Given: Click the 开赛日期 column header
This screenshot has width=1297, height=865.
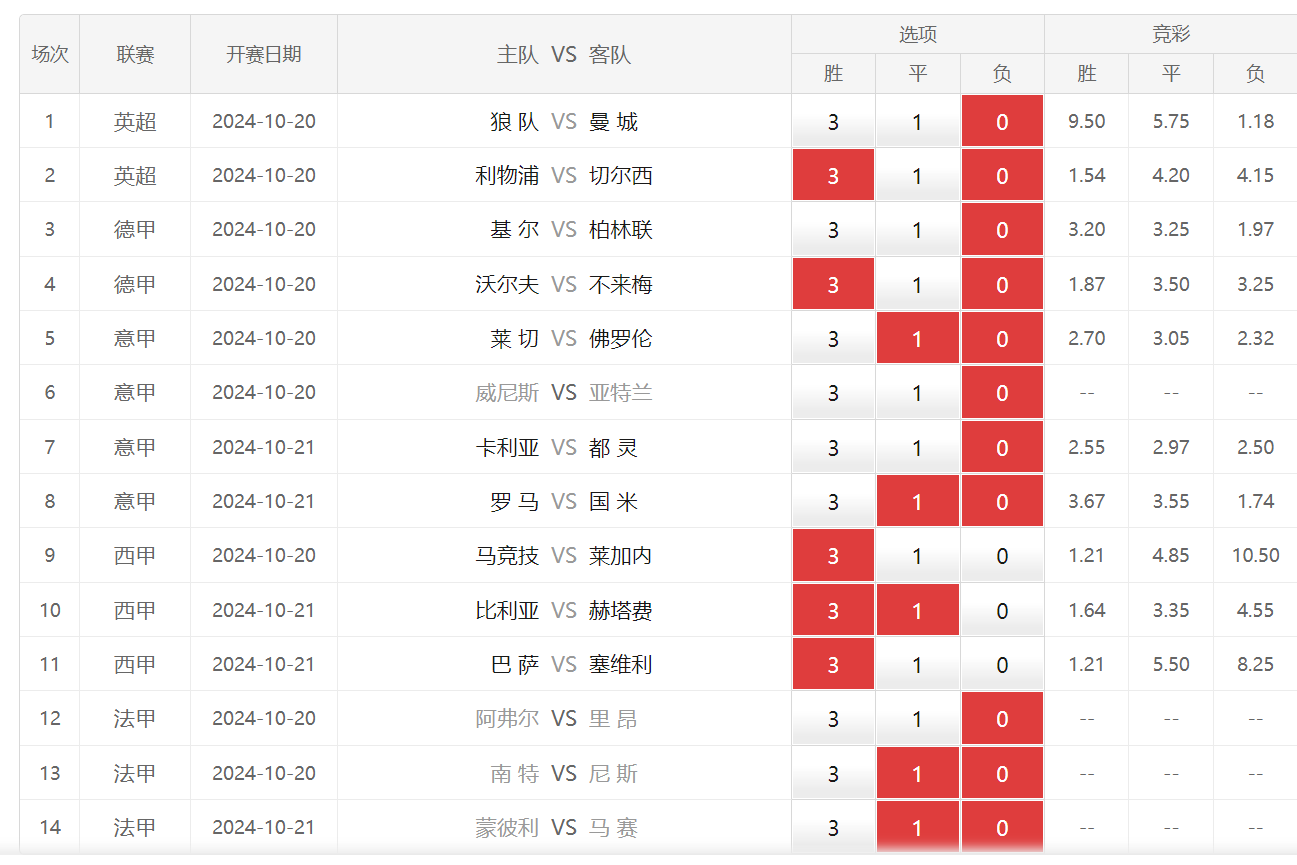Looking at the screenshot, I should pos(264,54).
